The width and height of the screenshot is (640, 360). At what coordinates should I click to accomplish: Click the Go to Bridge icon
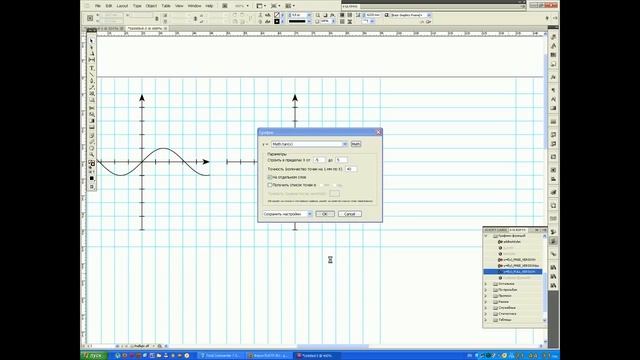224,6
